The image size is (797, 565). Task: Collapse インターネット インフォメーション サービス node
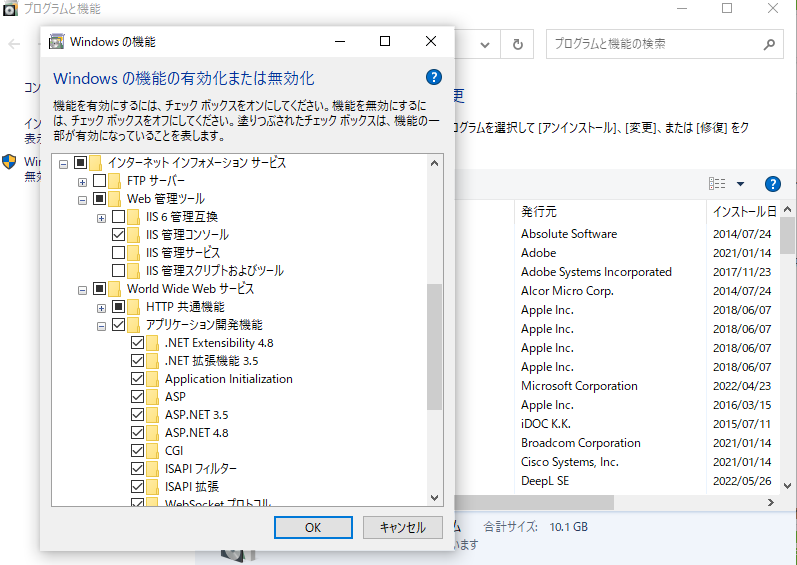point(64,164)
